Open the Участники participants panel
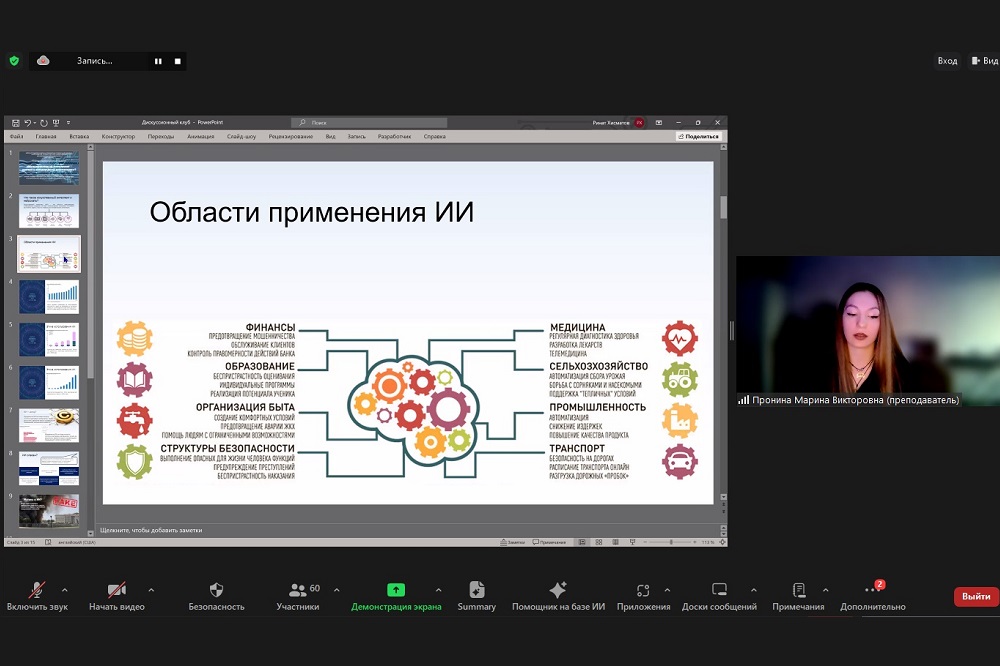1000x666 pixels. 298,590
